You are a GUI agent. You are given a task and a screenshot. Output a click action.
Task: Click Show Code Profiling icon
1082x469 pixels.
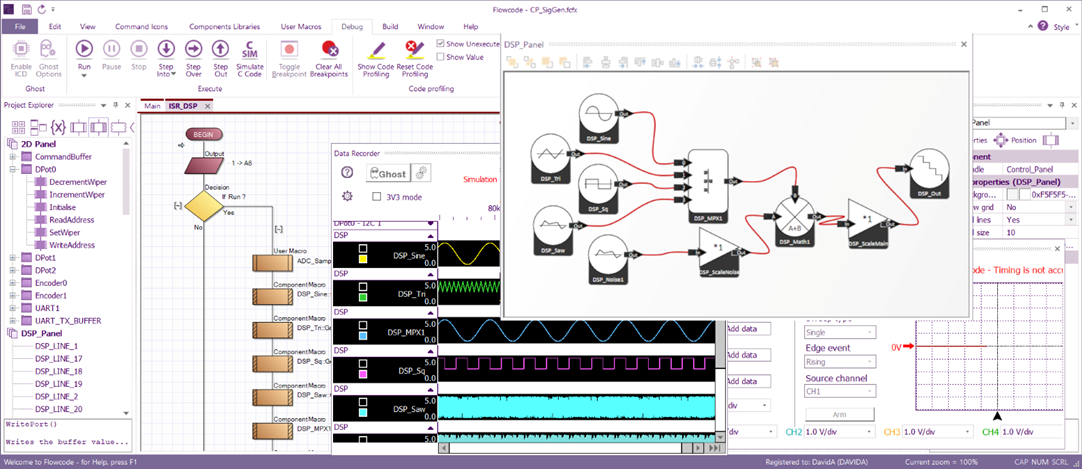(376, 48)
